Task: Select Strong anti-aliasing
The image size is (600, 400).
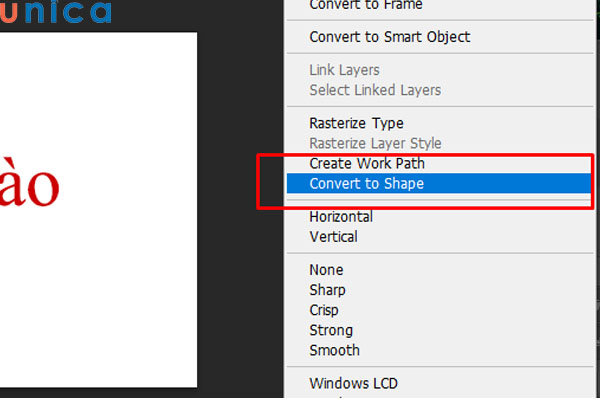Action: pos(330,330)
